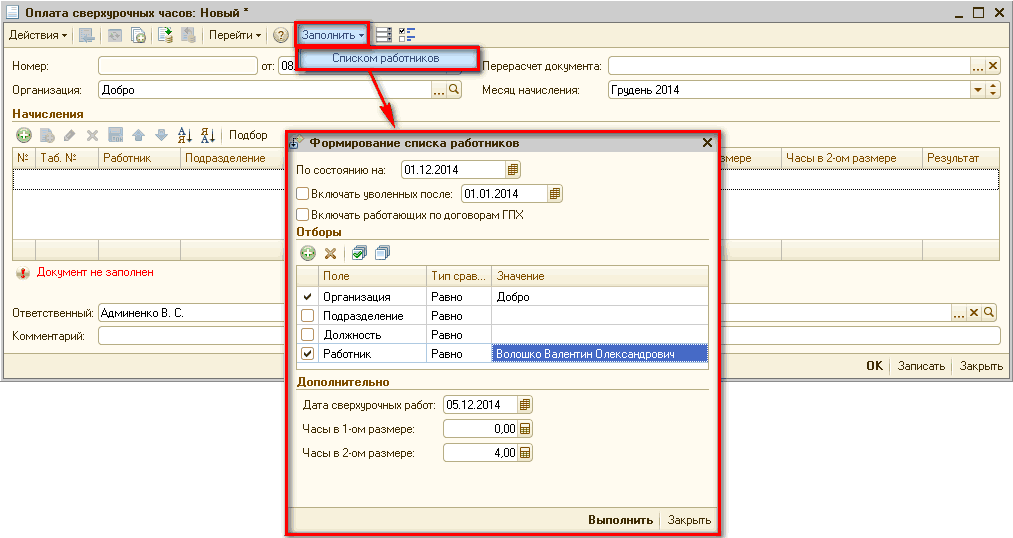
Task: Click the add filter icon in Отборы
Action: tap(308, 253)
